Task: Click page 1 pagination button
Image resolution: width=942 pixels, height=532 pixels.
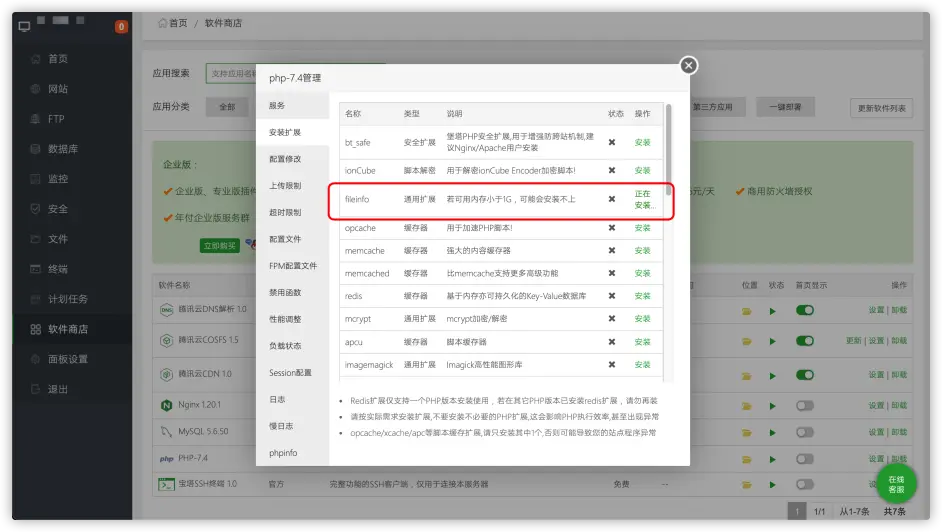Action: [797, 512]
